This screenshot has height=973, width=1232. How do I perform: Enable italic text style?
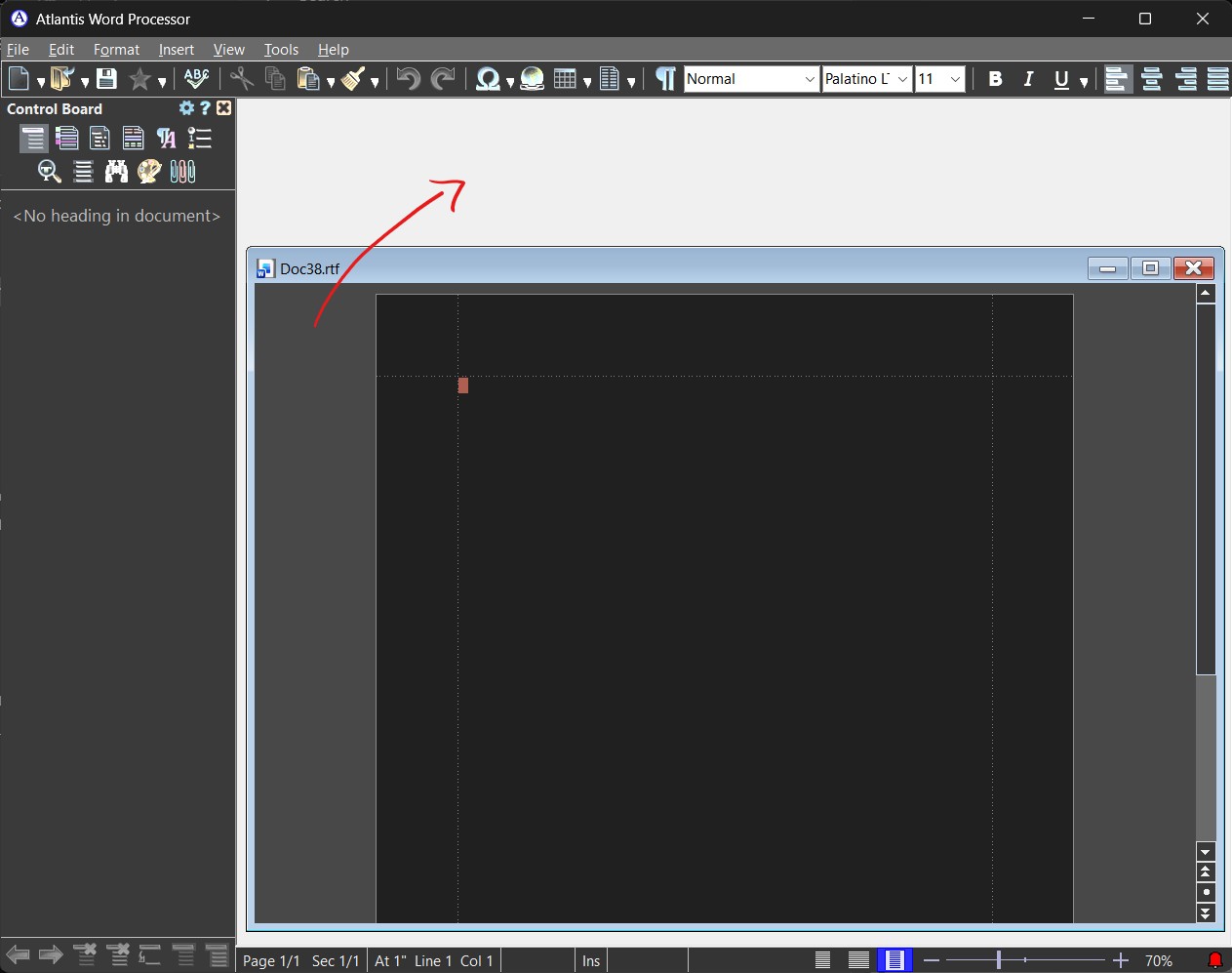coord(1028,80)
